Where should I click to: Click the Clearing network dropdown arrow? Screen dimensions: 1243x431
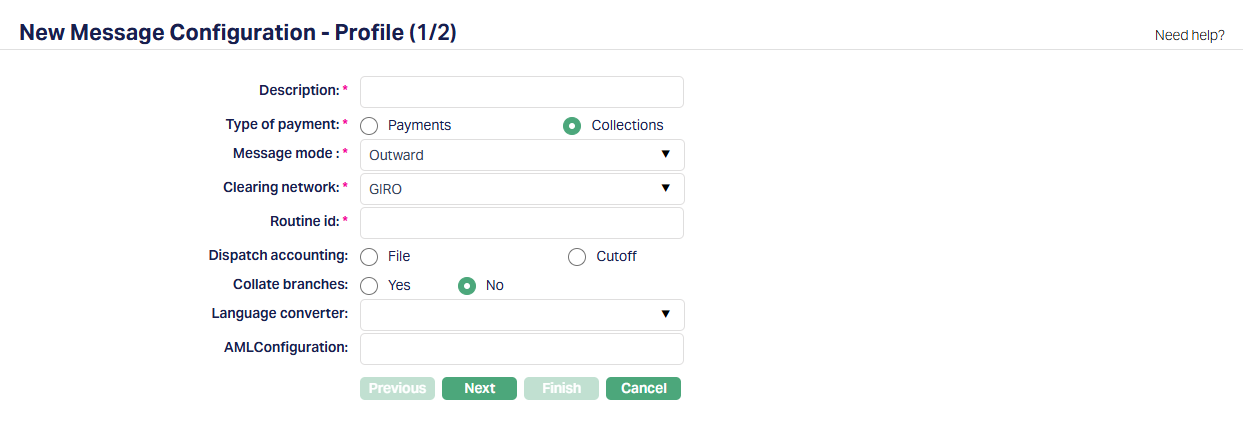(665, 189)
